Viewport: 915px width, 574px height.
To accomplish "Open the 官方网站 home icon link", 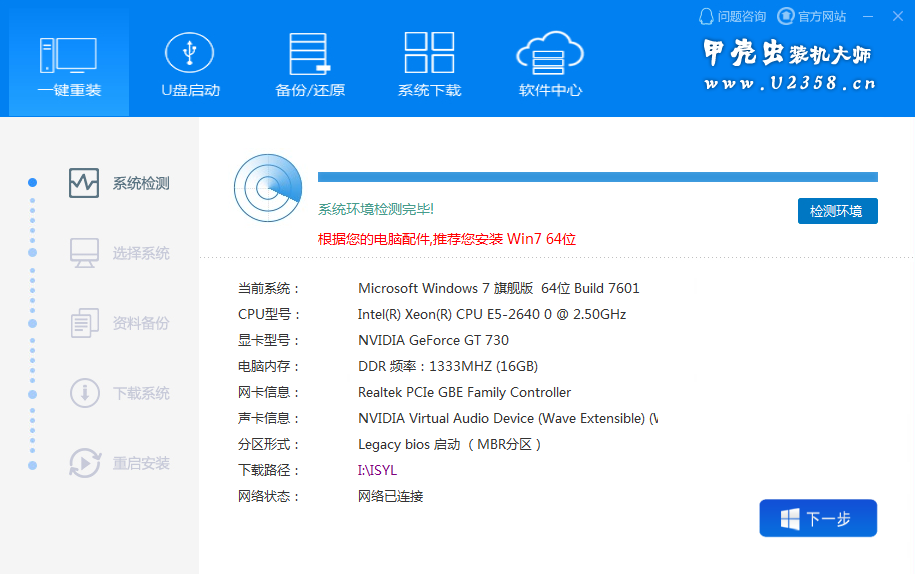I will [786, 16].
